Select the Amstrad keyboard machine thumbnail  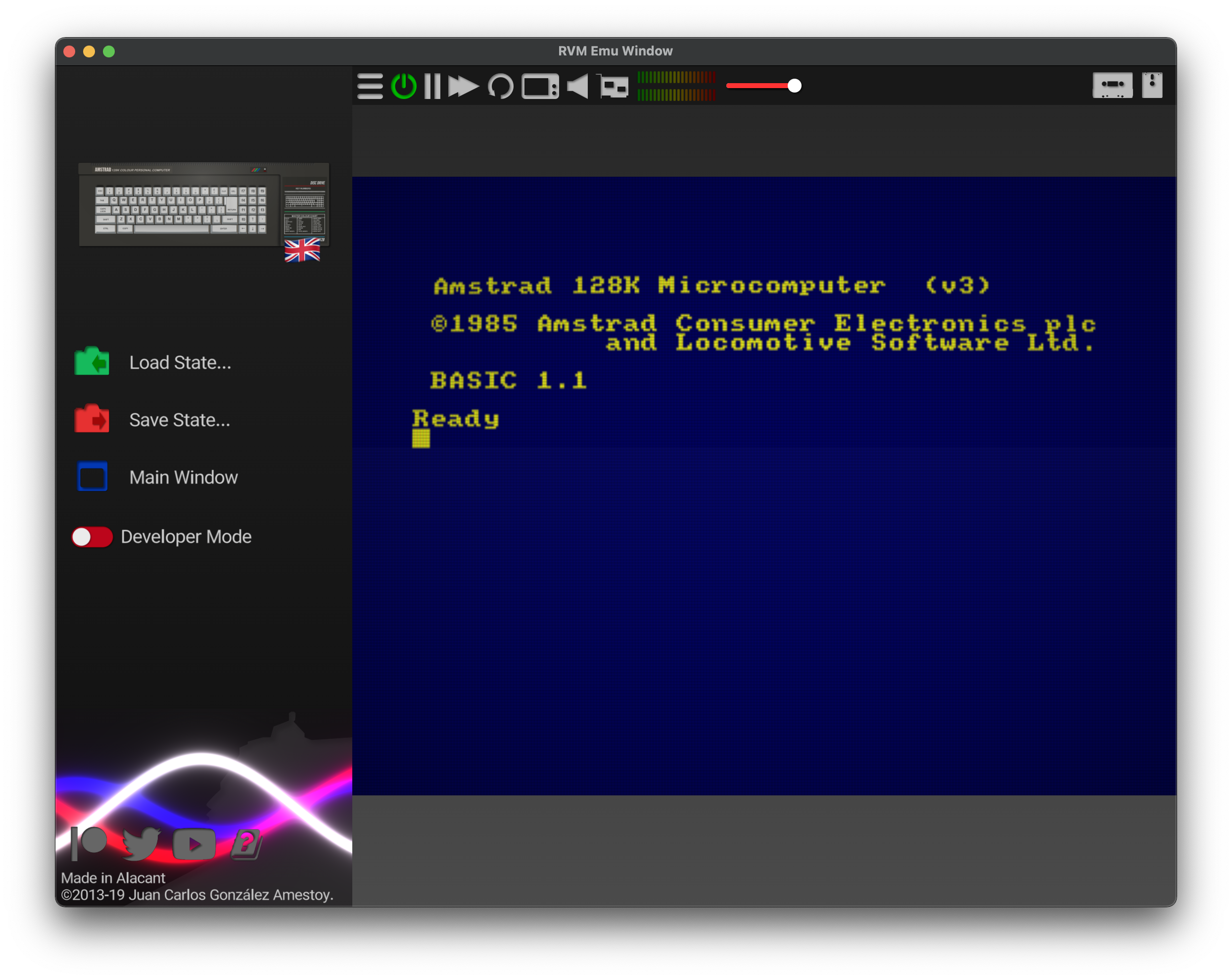[189, 206]
